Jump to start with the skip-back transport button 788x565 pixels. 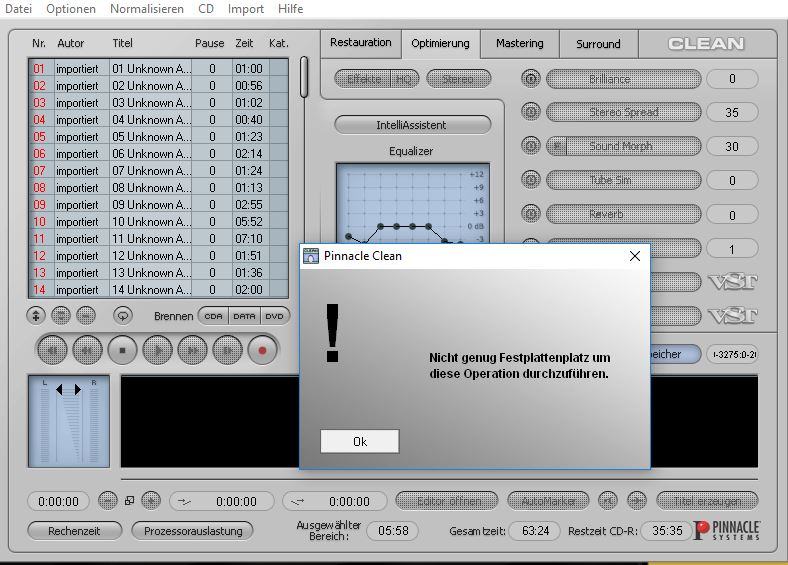pos(52,350)
